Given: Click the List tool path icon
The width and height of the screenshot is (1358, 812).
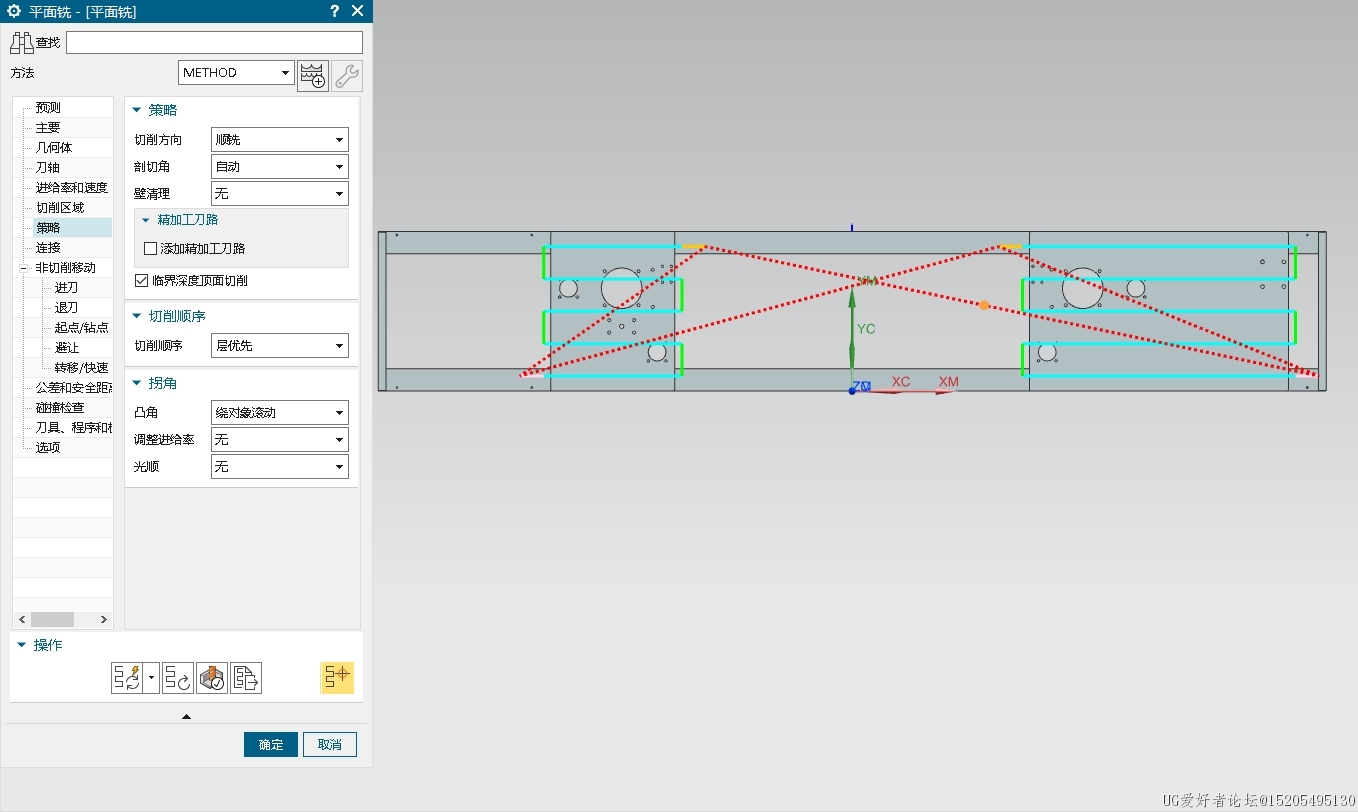Looking at the screenshot, I should click(x=246, y=678).
